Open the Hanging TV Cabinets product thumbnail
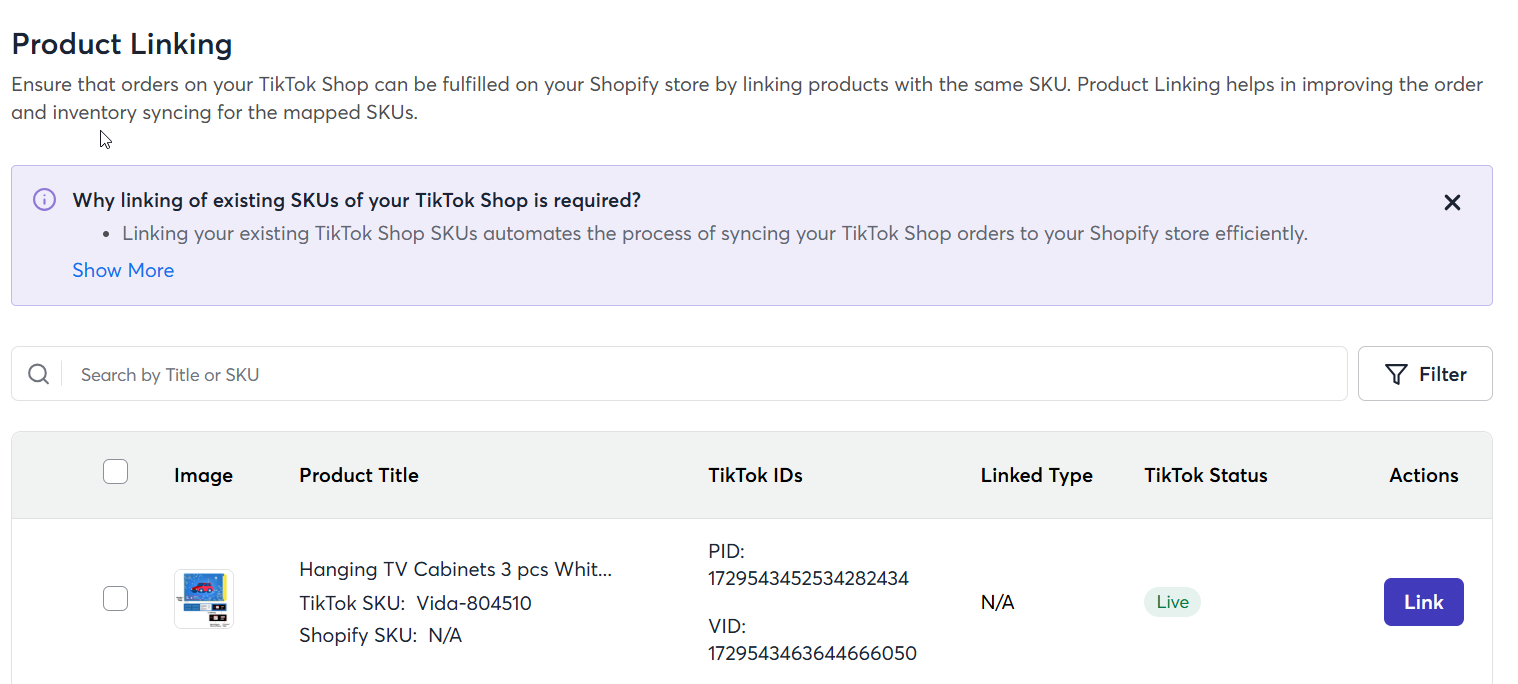Viewport: 1518px width, 684px height. [204, 599]
